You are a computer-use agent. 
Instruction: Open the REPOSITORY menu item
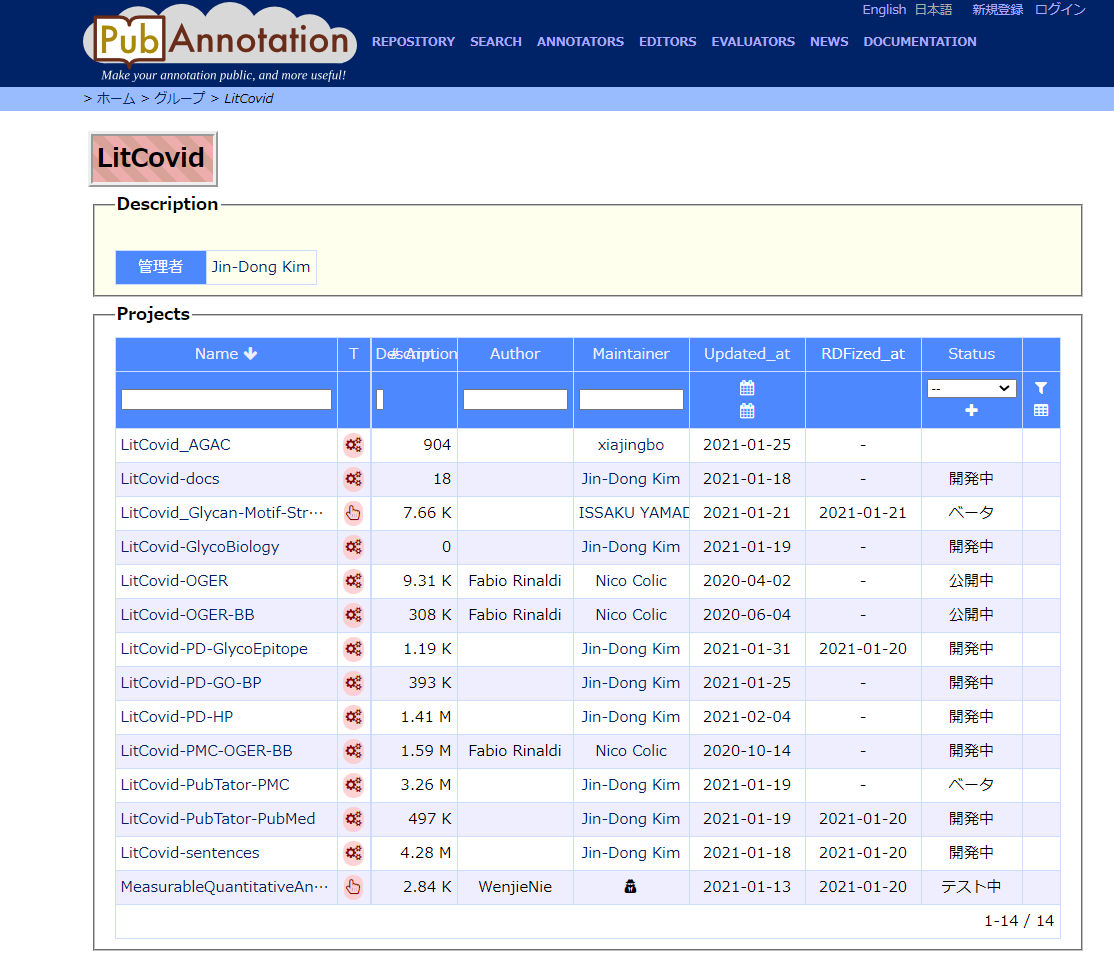click(x=413, y=42)
